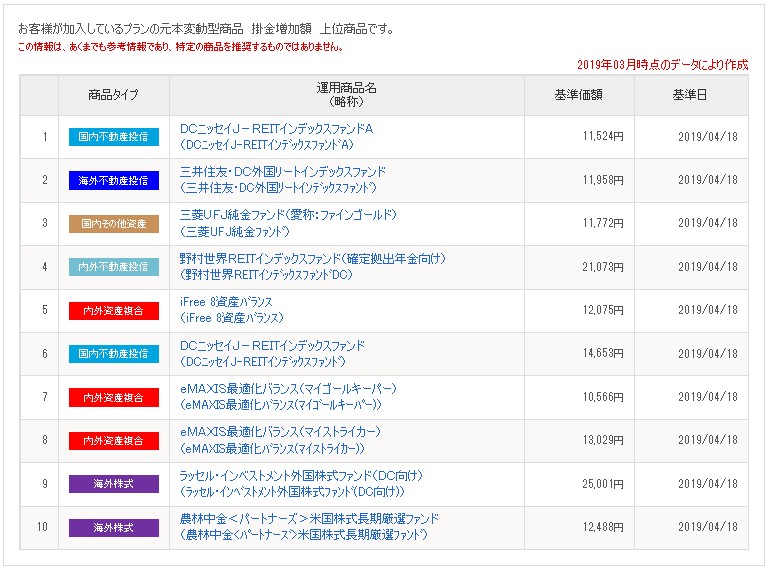Click rank number 5 in the table
This screenshot has height=570, width=769.
pos(45,310)
